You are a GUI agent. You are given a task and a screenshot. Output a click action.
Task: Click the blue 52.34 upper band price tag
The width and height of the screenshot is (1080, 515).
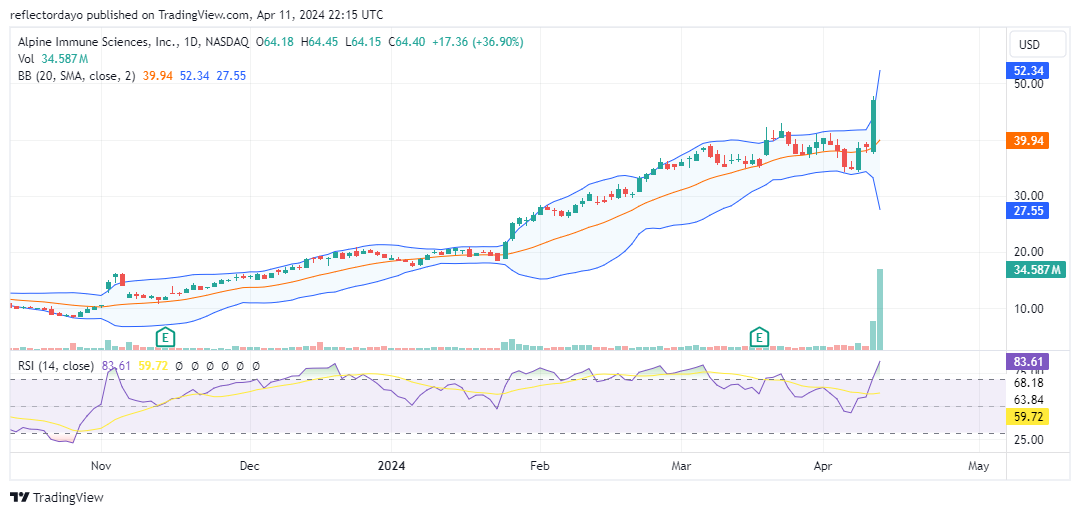click(1028, 70)
